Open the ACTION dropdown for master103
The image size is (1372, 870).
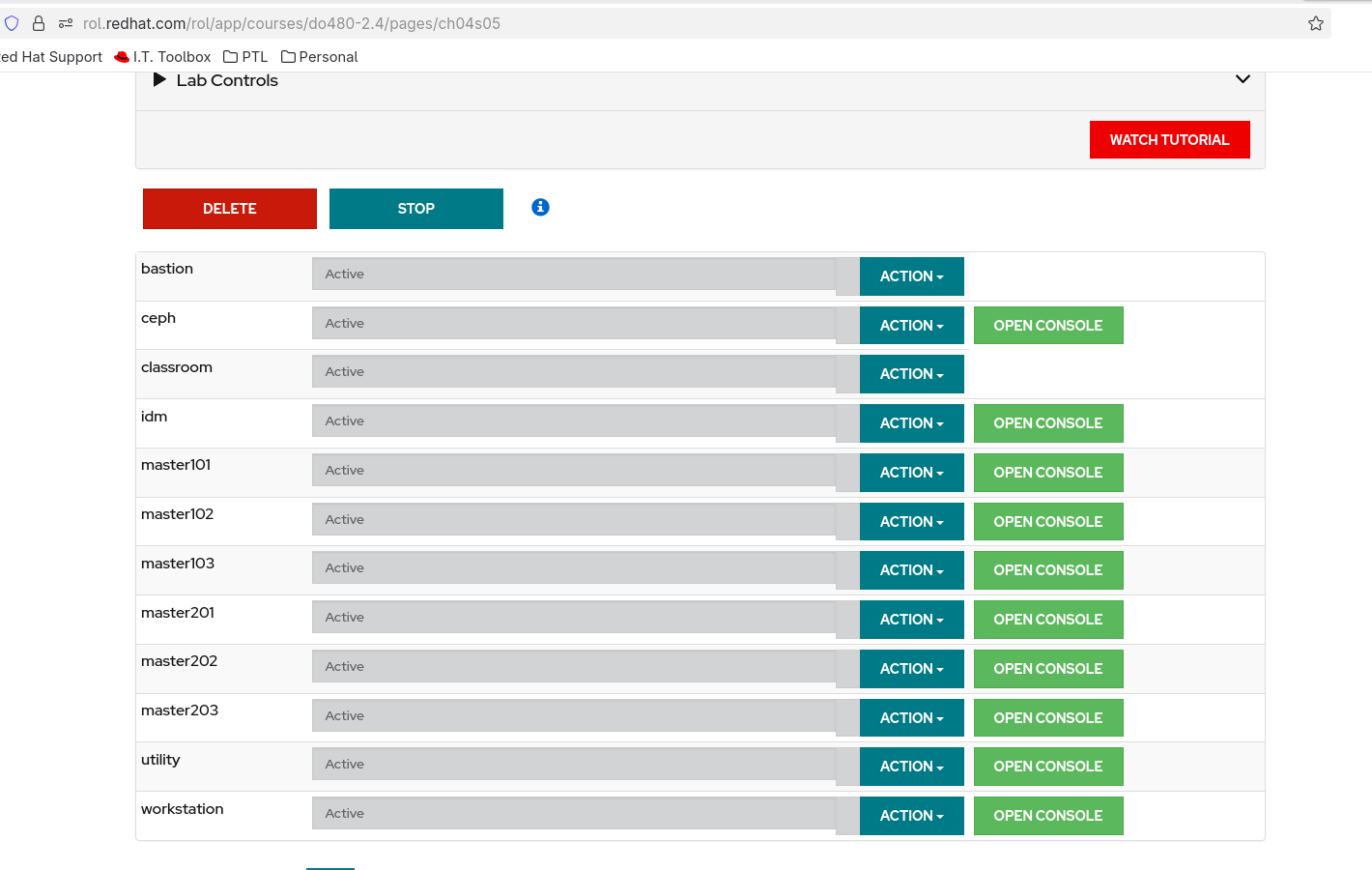[911, 570]
